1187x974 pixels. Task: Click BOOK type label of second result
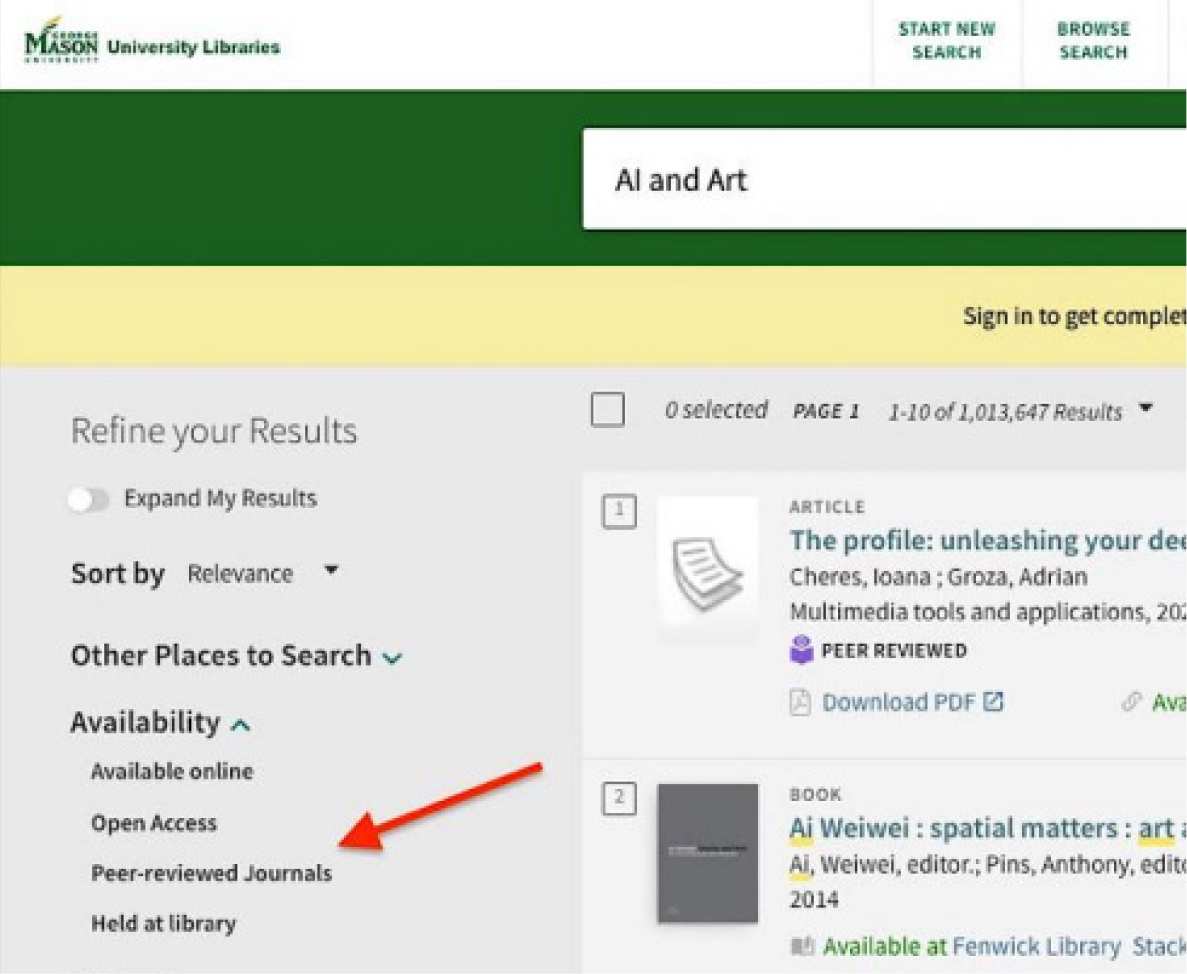815,794
